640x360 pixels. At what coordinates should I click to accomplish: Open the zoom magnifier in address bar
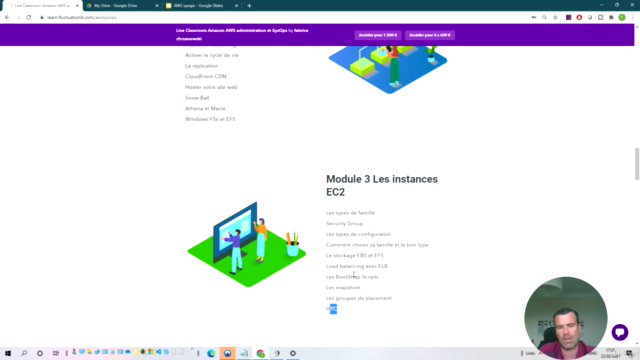point(544,18)
